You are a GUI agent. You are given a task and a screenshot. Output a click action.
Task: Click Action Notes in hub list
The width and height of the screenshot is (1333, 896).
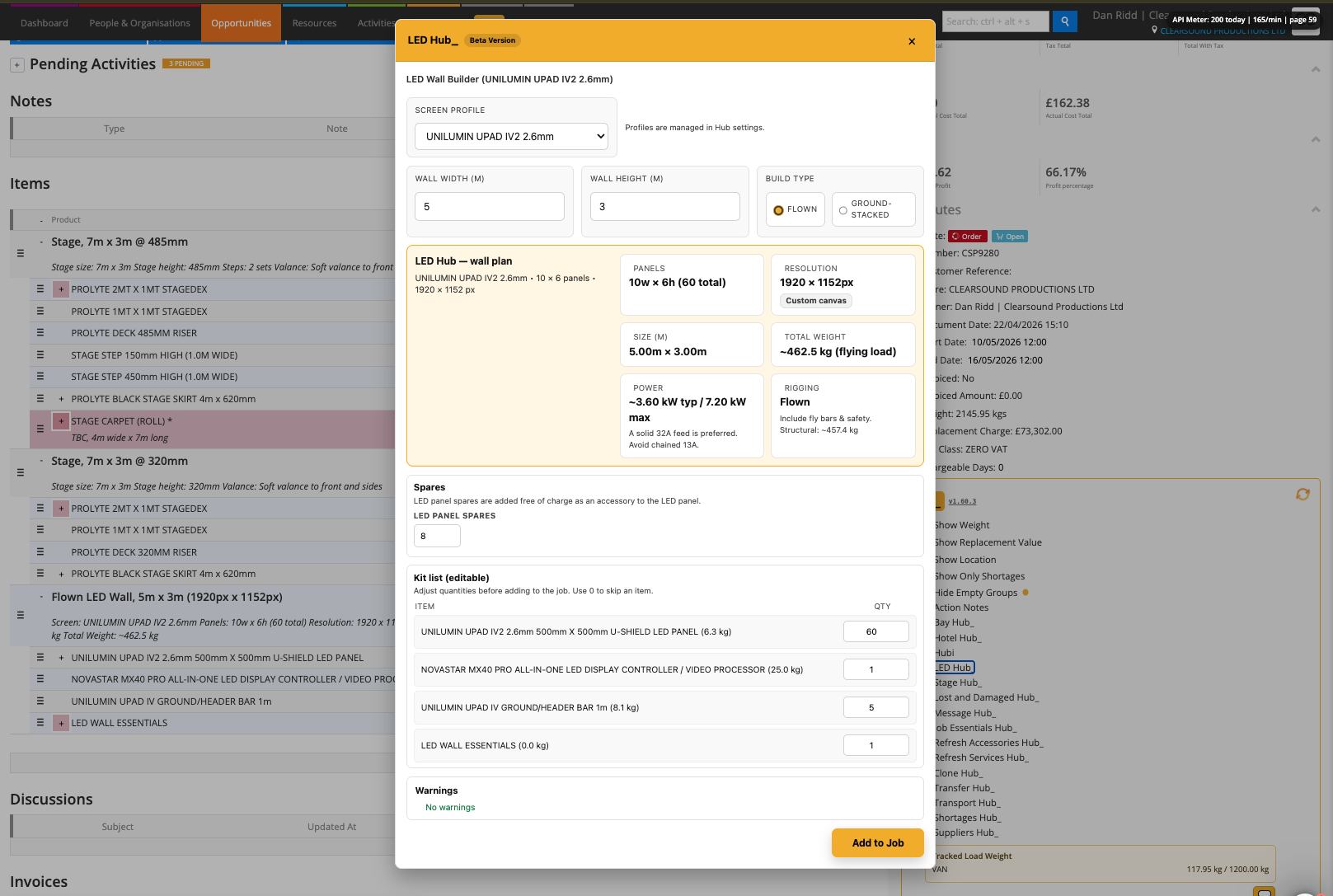coord(960,607)
